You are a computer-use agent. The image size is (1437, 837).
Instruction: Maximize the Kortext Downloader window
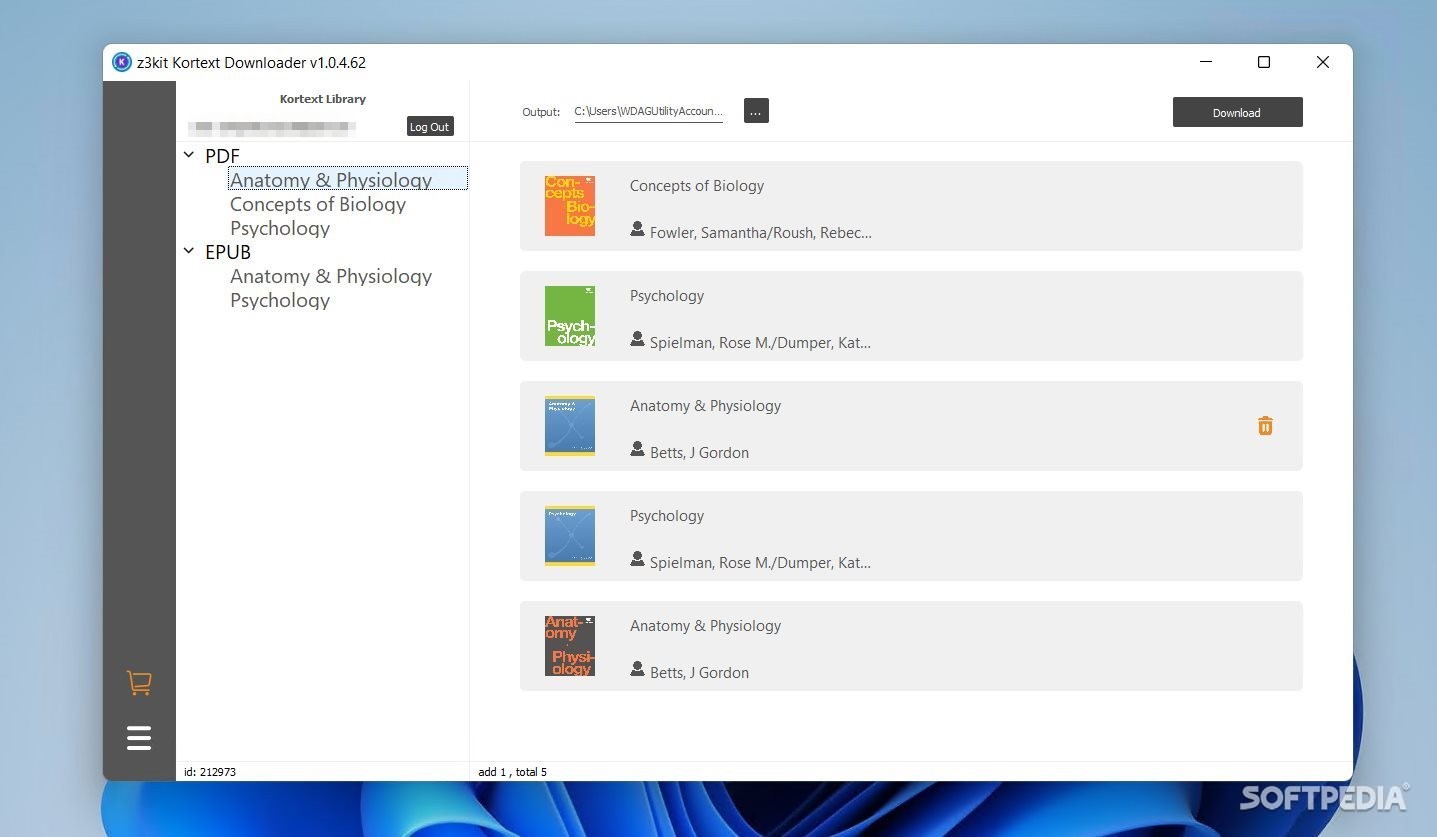point(1264,62)
